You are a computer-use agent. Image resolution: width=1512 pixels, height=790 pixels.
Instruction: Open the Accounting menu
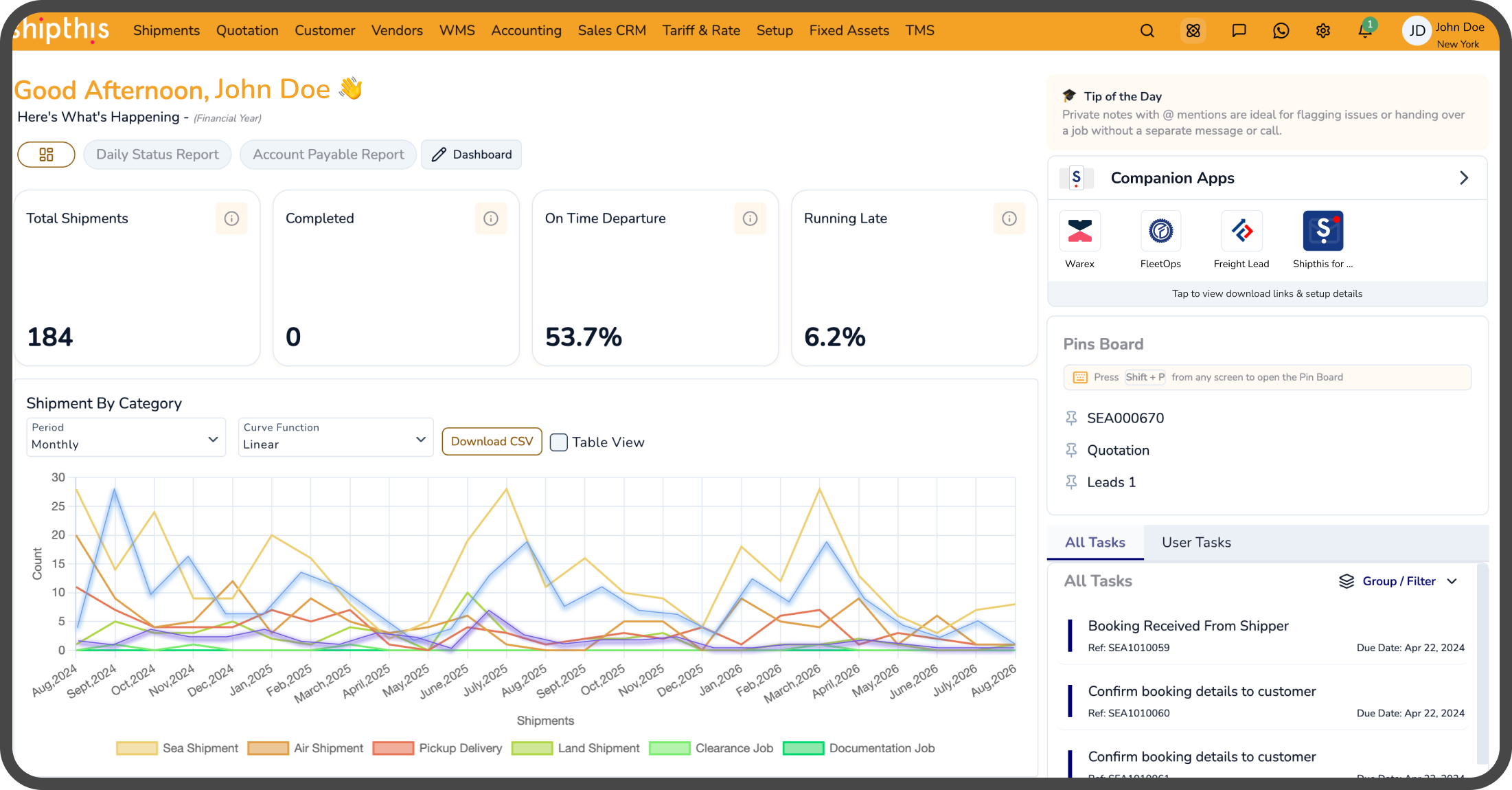[526, 30]
